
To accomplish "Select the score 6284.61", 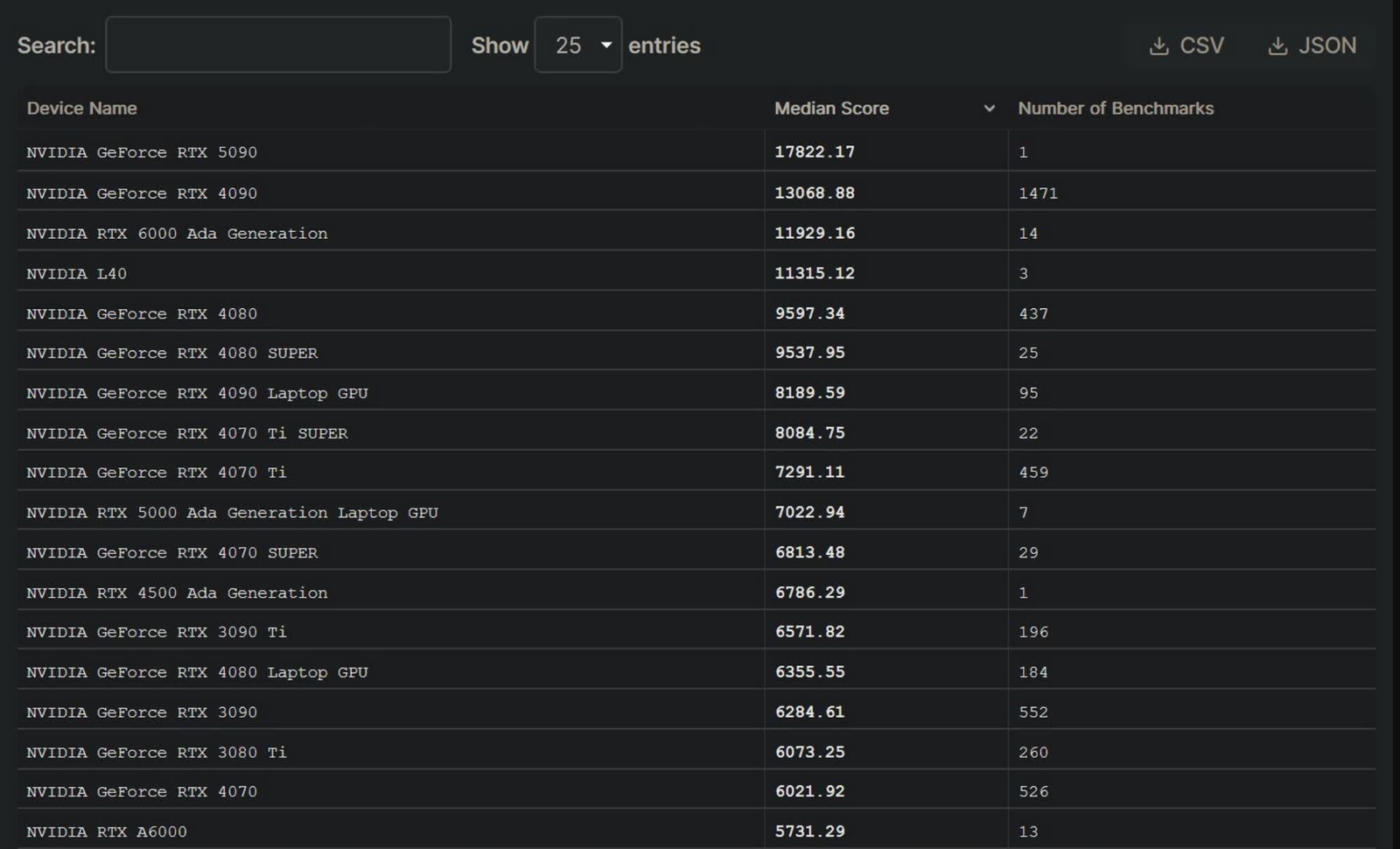I will (x=810, y=712).
